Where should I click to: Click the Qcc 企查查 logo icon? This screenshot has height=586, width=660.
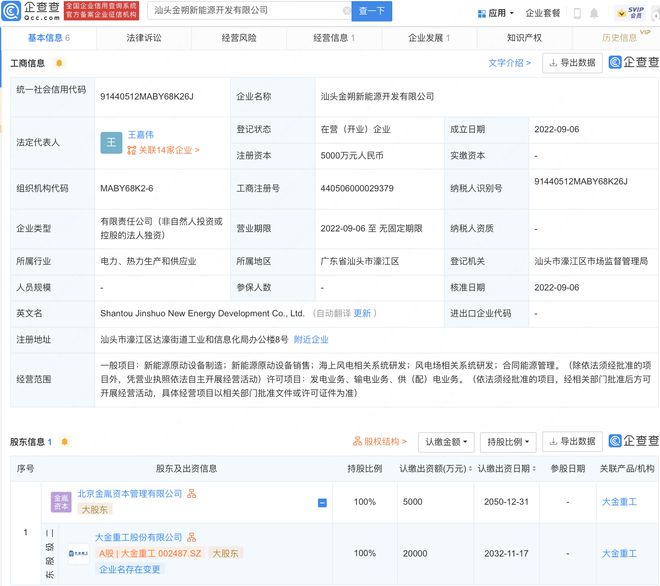click(11, 11)
